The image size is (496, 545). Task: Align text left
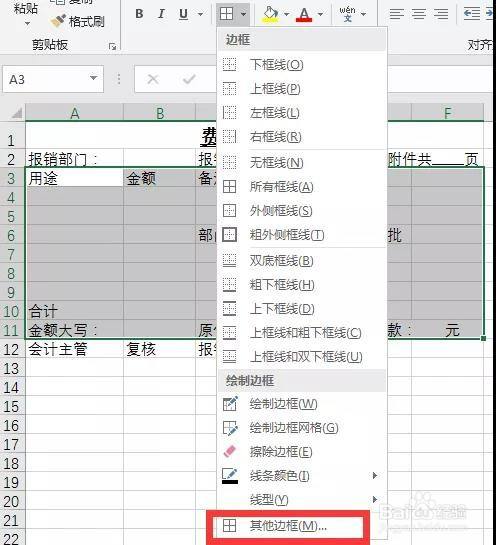(397, 14)
